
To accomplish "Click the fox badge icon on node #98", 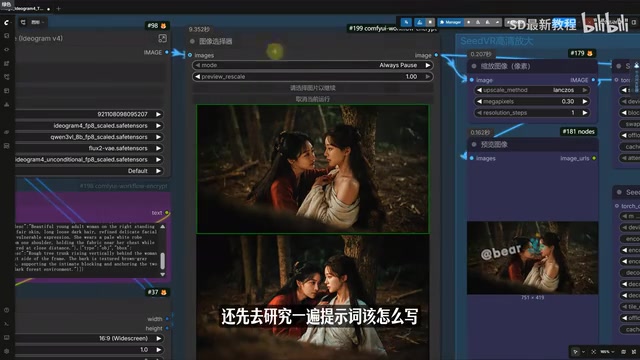I will 163,26.
